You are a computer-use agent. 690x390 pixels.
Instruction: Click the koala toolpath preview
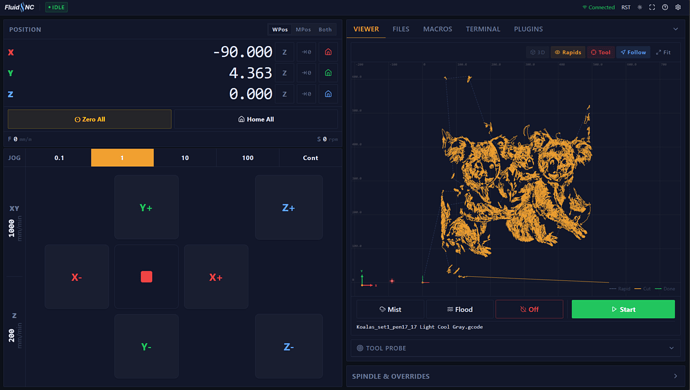[516, 180]
